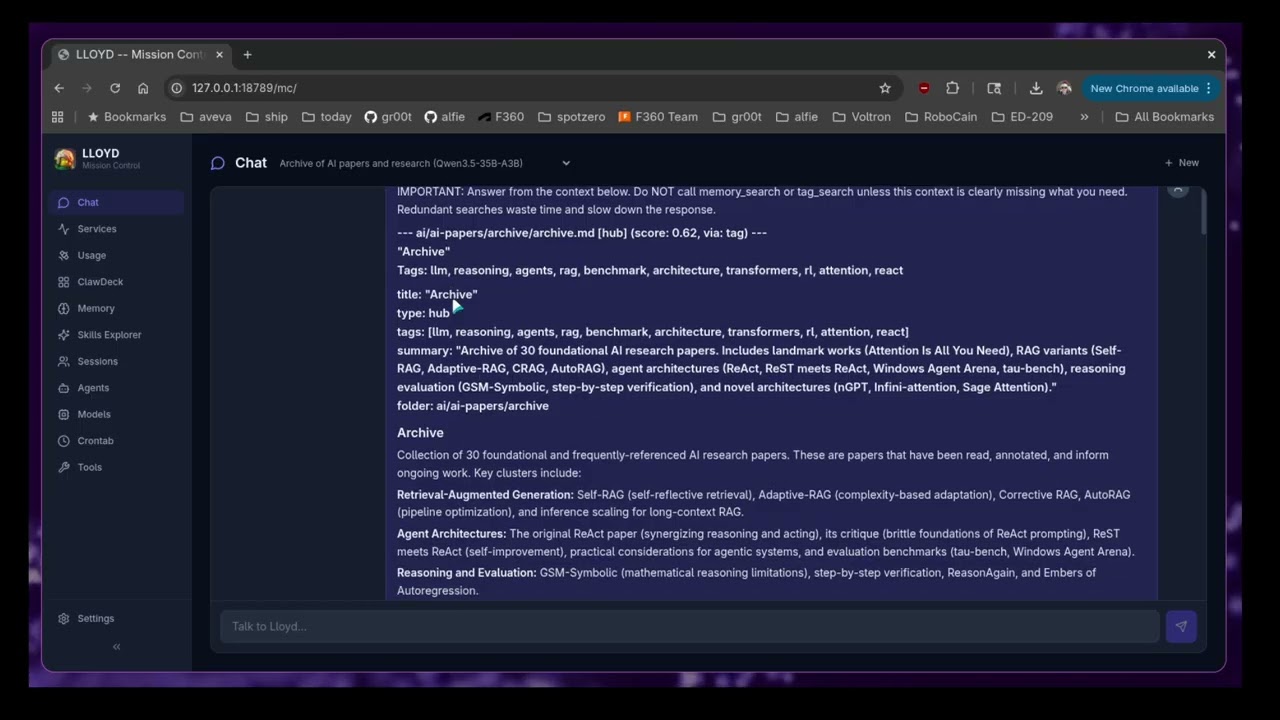Screen dimensions: 1280x720
Task: Click the chat bubble icon beside Chat title
Action: tap(217, 163)
